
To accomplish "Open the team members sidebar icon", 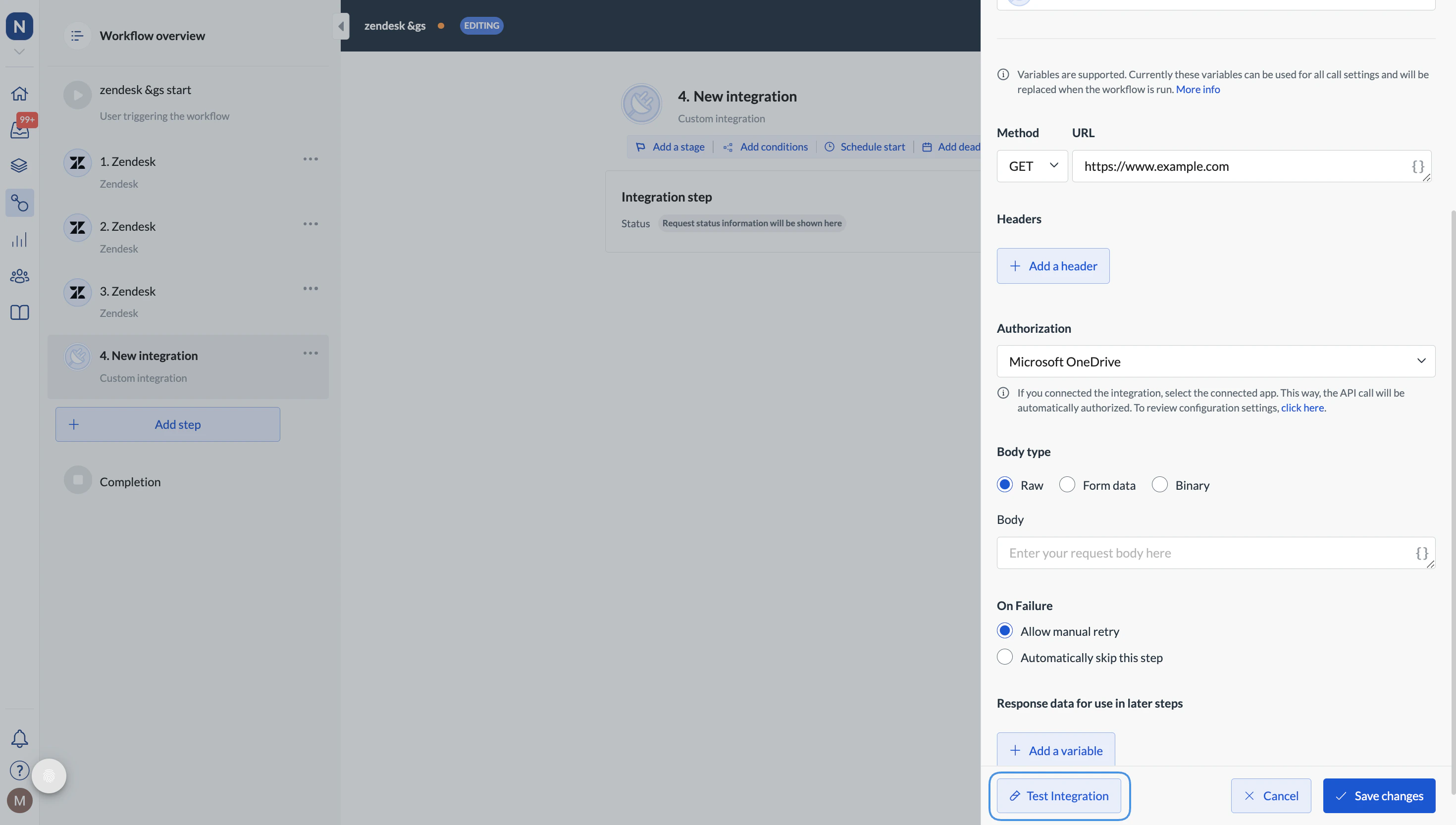I will [x=19, y=276].
